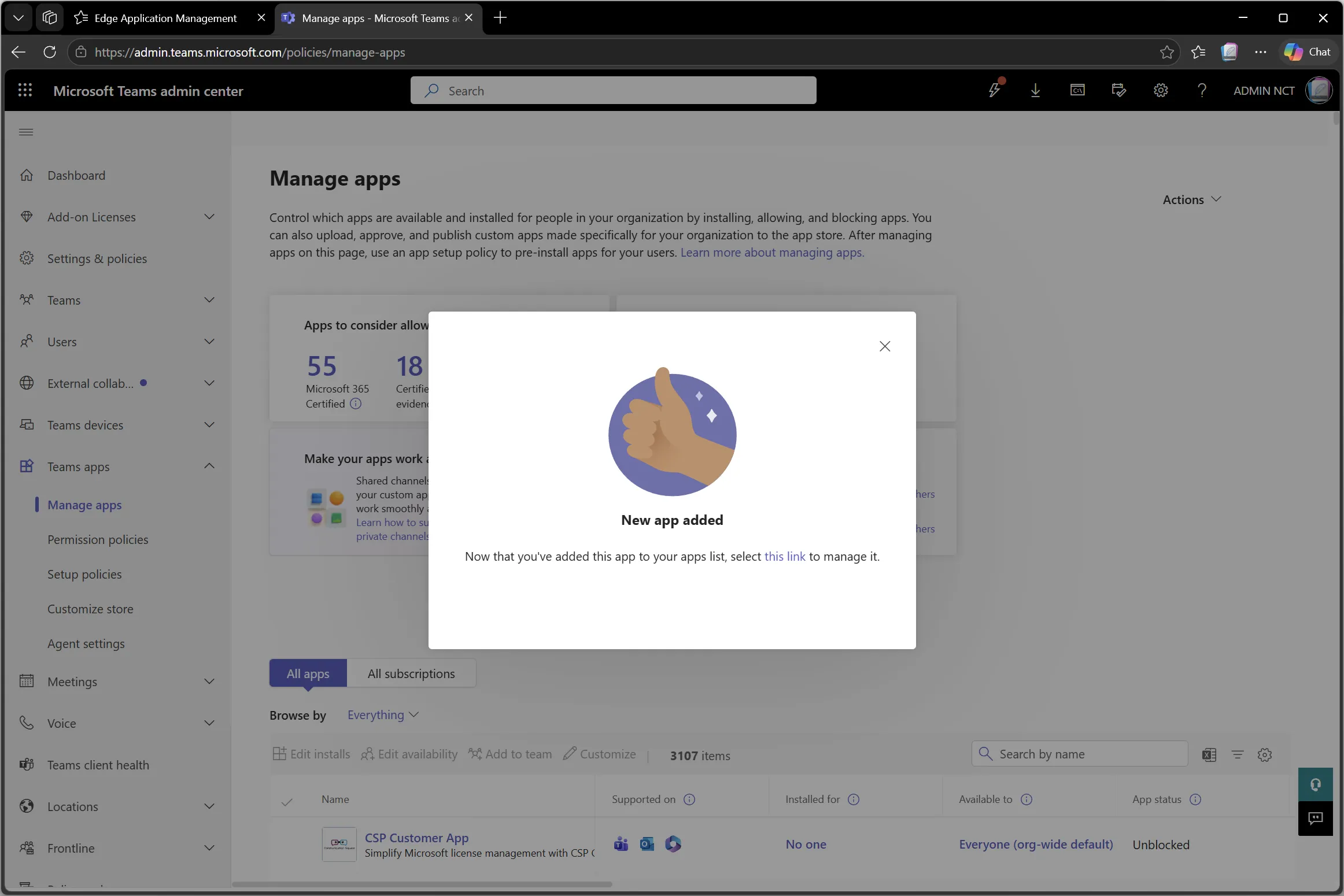The width and height of the screenshot is (1344, 896).
Task: Open 'this link' to manage the app
Action: (x=784, y=556)
